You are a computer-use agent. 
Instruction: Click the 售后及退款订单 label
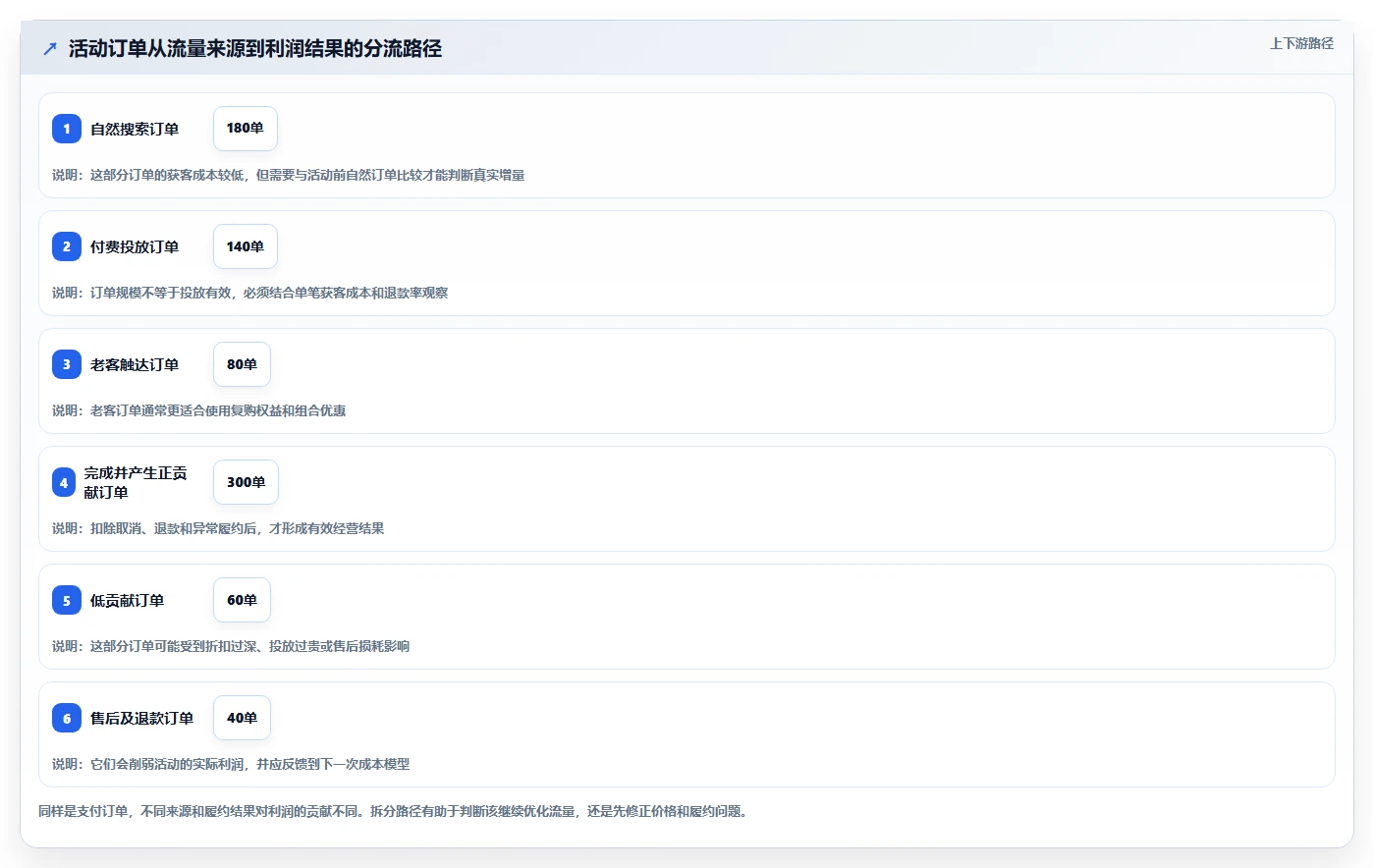coord(142,718)
